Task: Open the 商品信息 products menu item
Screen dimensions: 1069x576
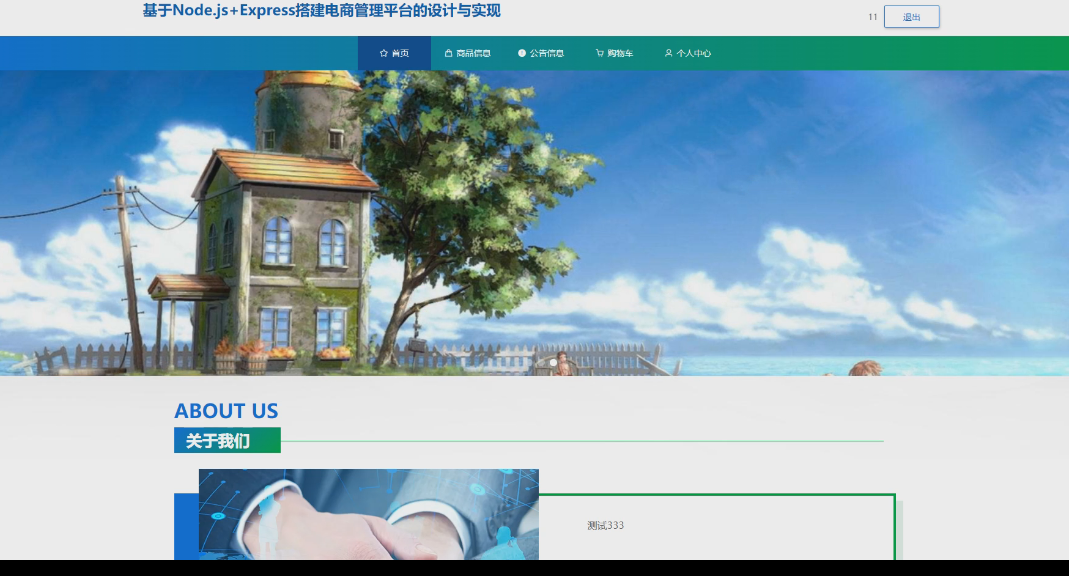Action: pyautogui.click(x=468, y=53)
